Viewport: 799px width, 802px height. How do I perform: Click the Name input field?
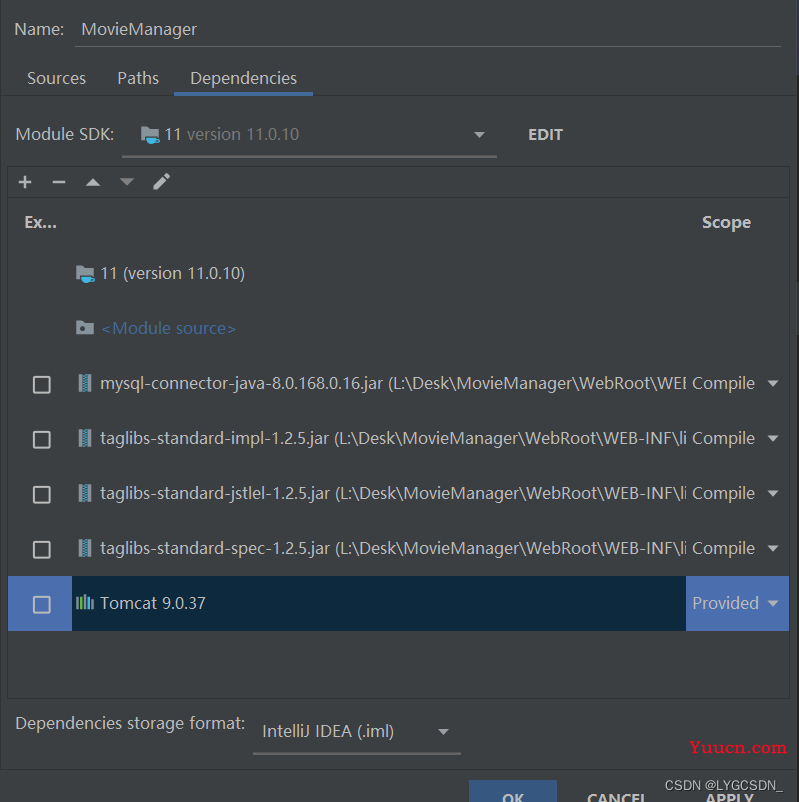pyautogui.click(x=427, y=29)
